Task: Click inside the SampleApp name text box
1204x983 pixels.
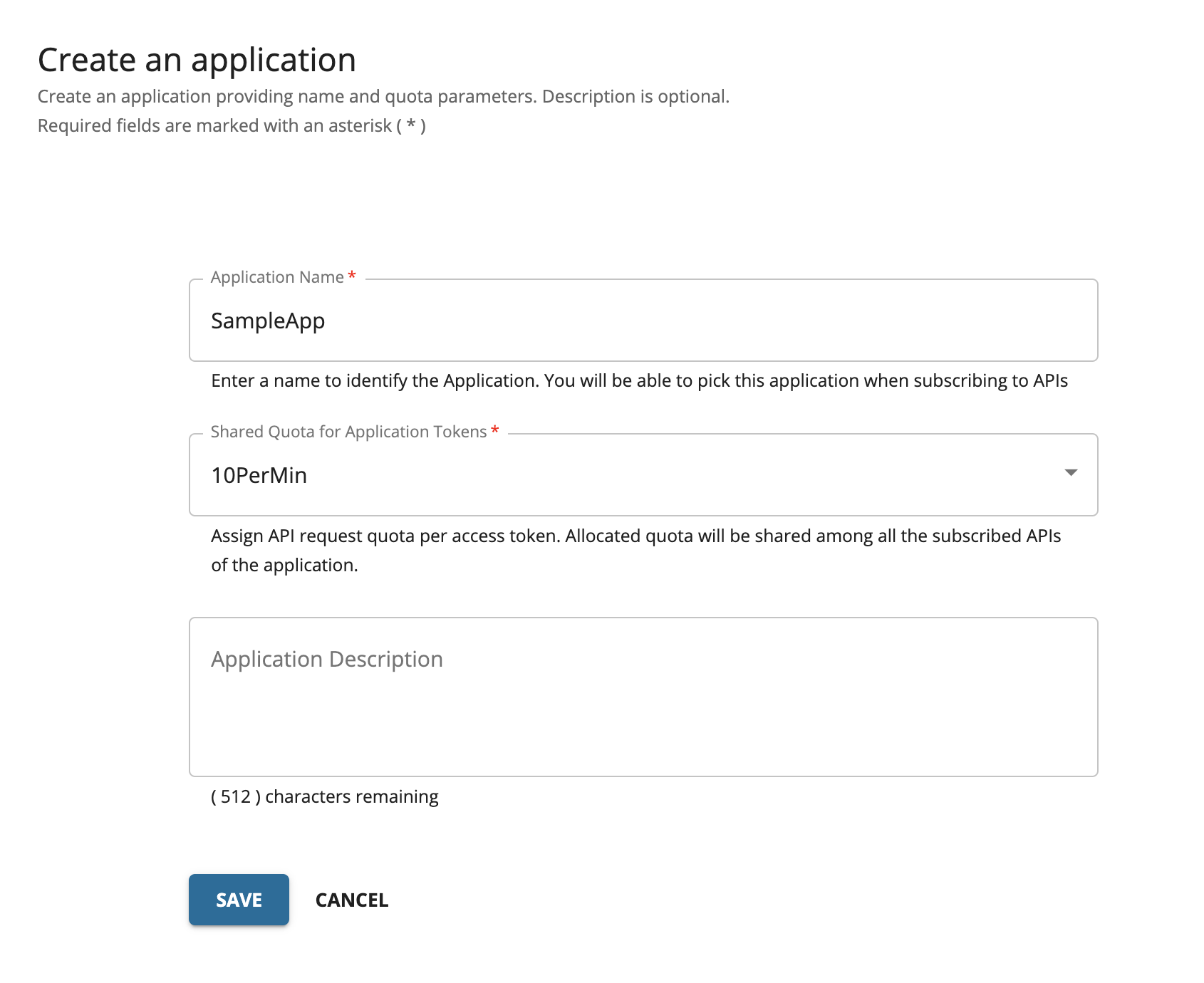Action: pos(499,321)
